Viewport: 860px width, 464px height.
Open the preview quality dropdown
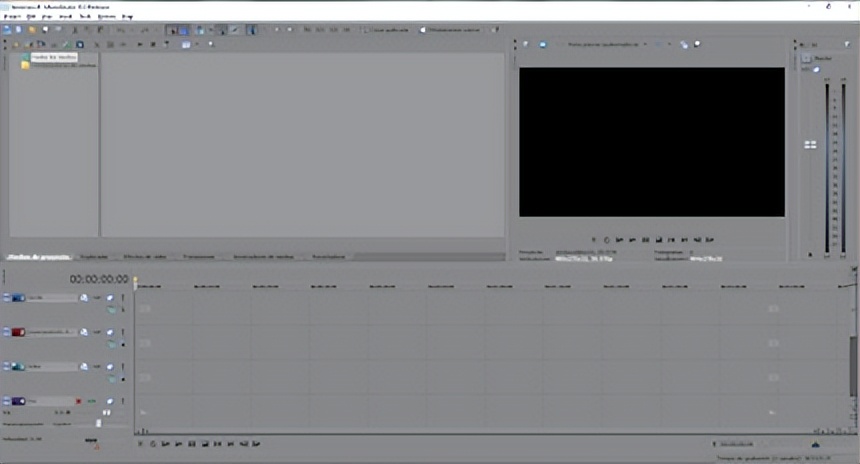645,44
